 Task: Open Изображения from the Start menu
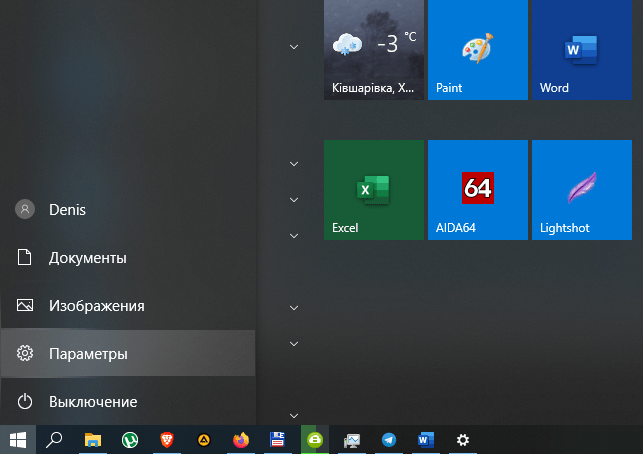(128, 306)
